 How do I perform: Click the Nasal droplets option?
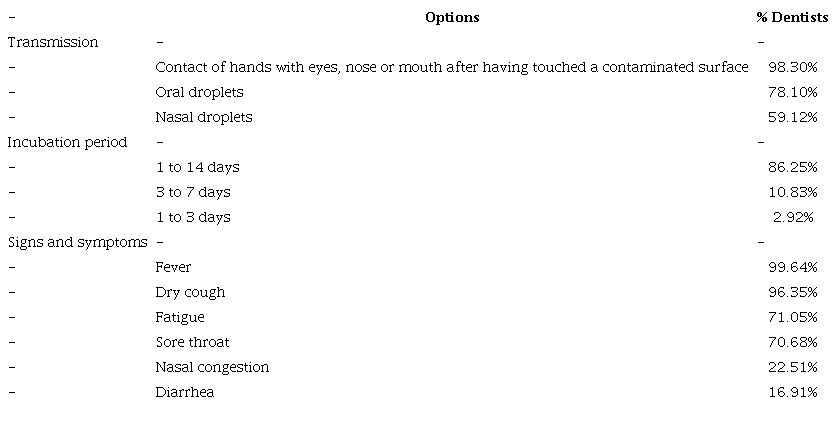[204, 117]
